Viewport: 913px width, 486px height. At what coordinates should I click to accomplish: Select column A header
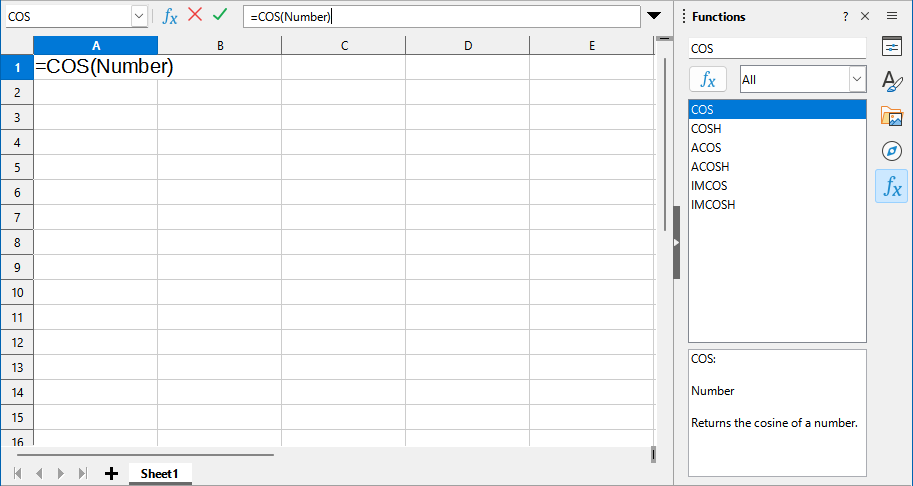click(95, 45)
